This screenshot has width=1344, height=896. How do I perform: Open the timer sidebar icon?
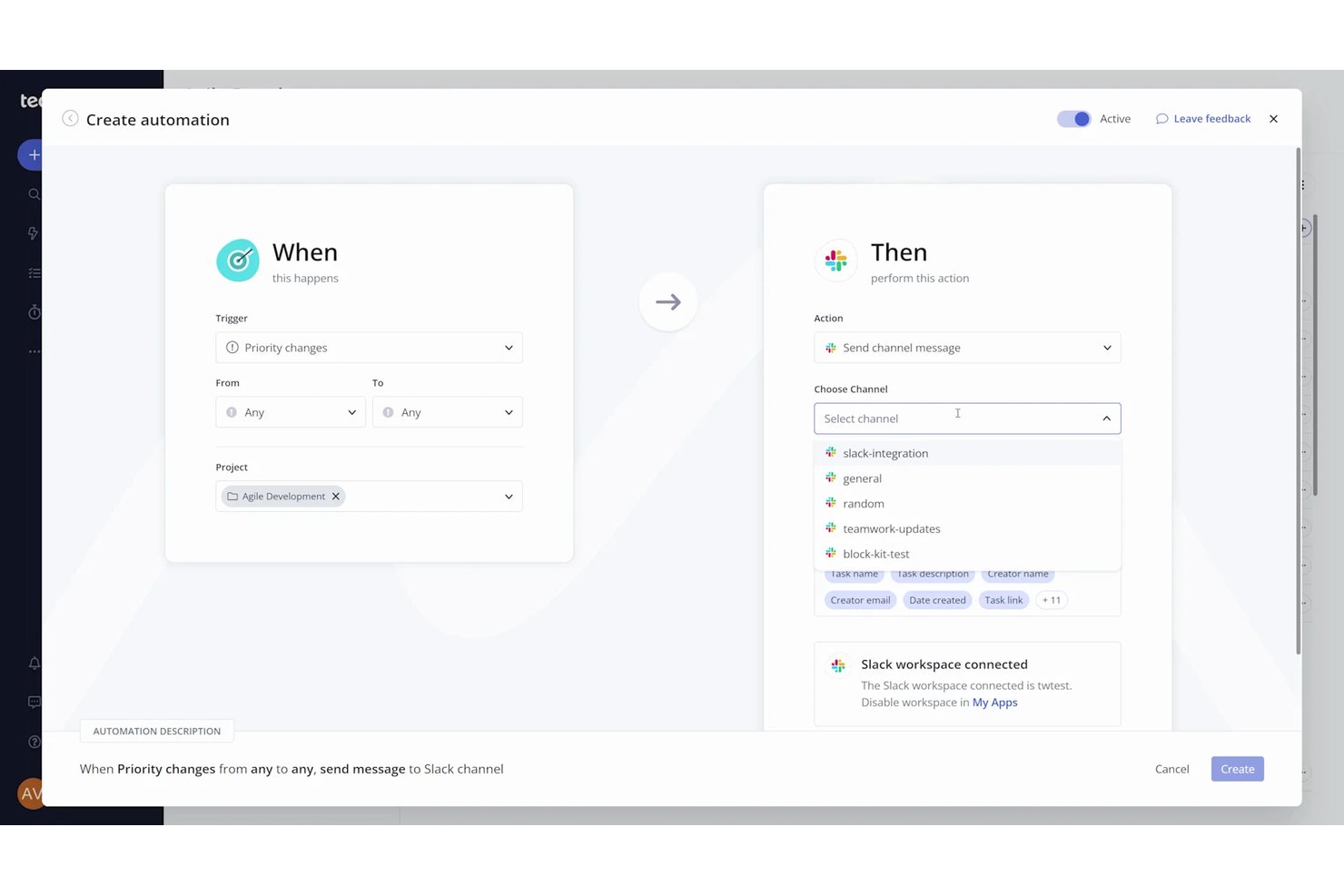[34, 312]
